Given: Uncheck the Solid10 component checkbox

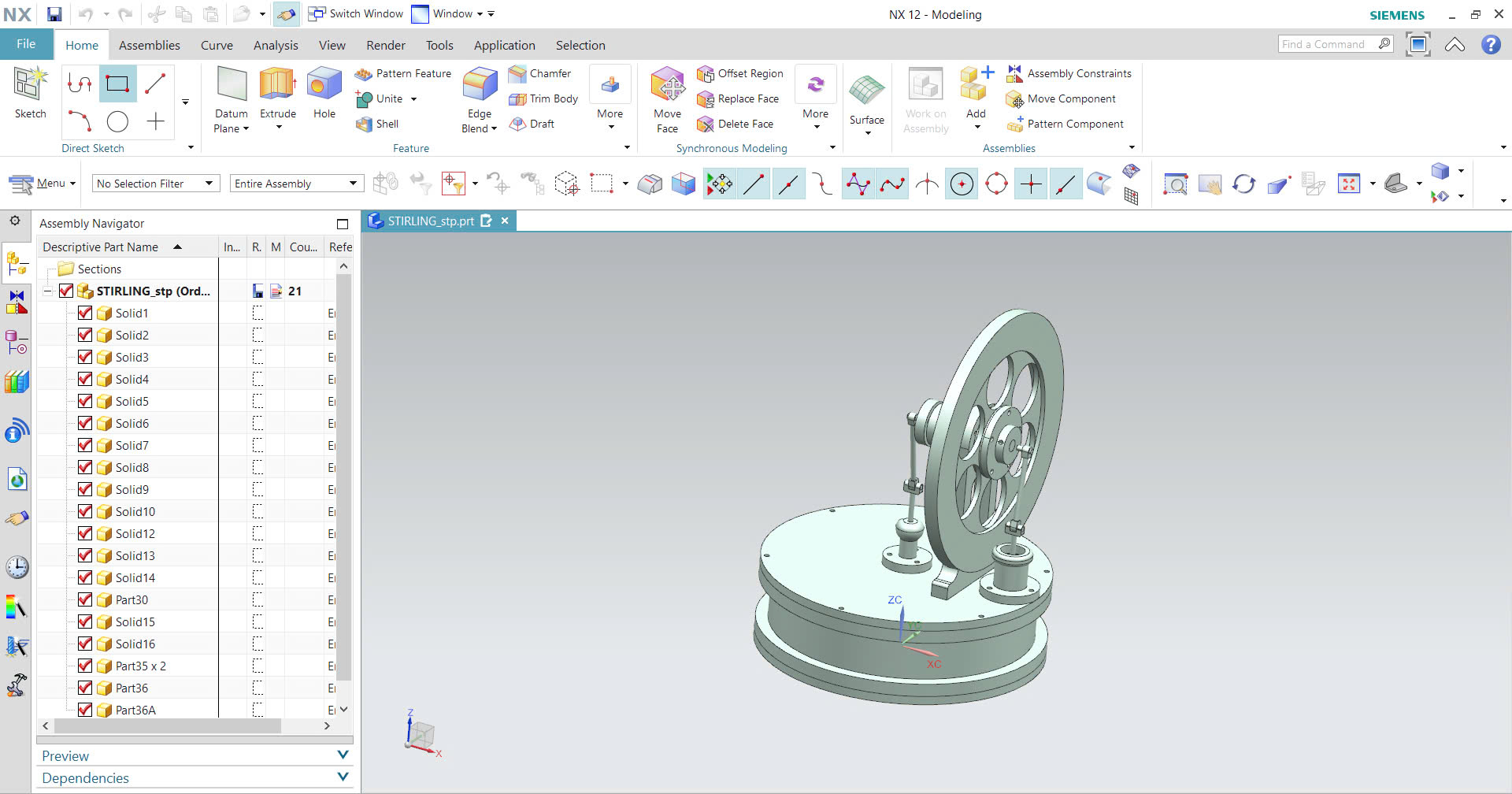Looking at the screenshot, I should (x=85, y=511).
